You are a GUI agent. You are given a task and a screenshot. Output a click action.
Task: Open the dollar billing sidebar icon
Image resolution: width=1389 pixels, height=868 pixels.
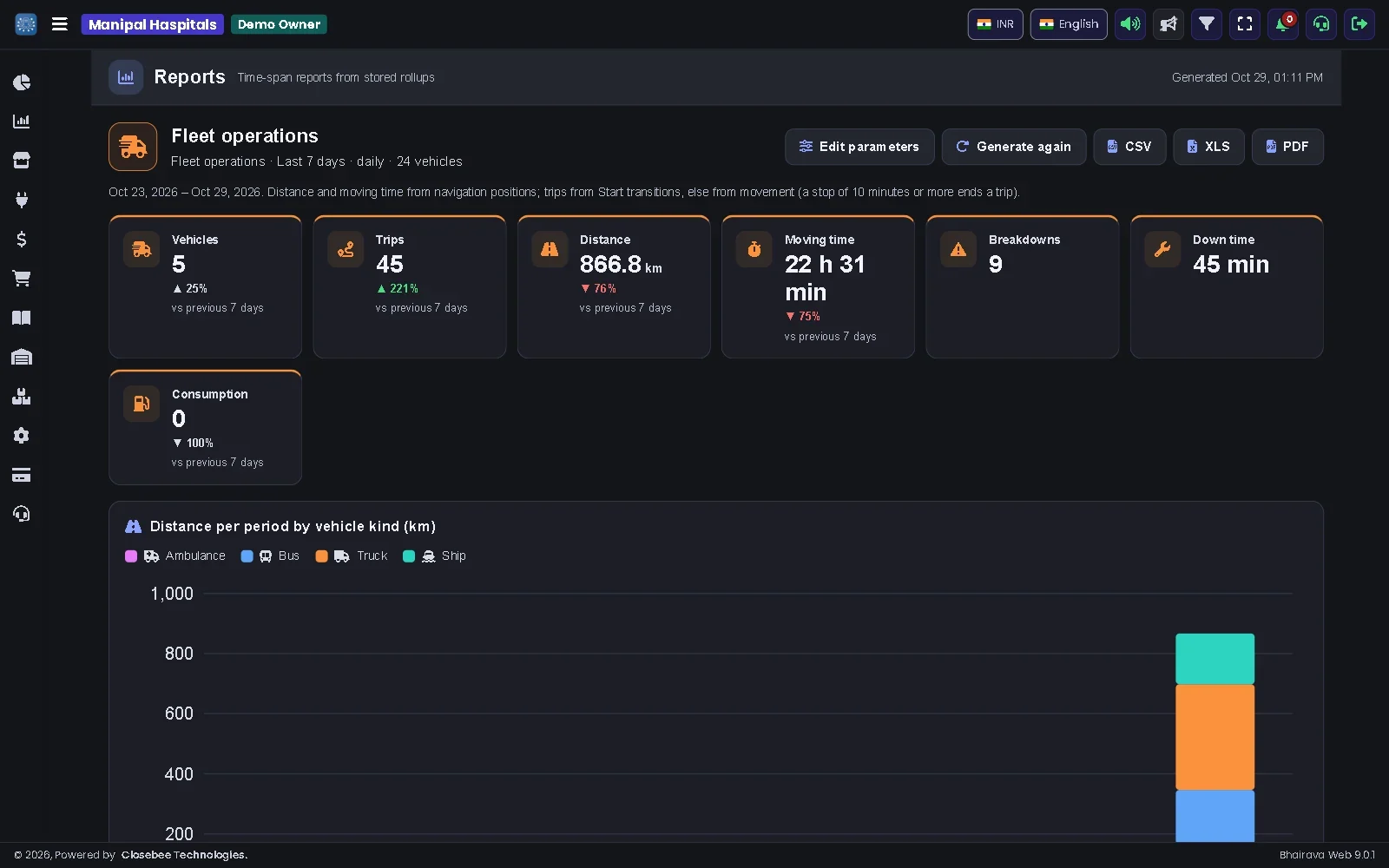[x=22, y=239]
